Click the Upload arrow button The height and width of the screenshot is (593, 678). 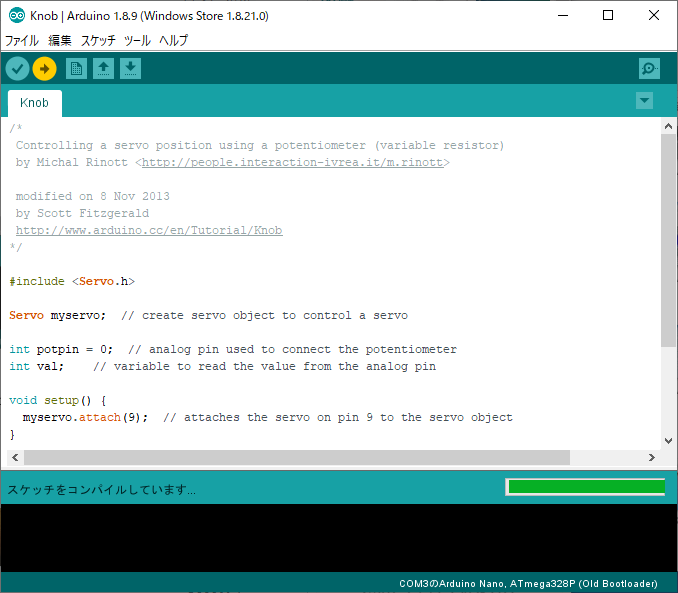[x=45, y=69]
